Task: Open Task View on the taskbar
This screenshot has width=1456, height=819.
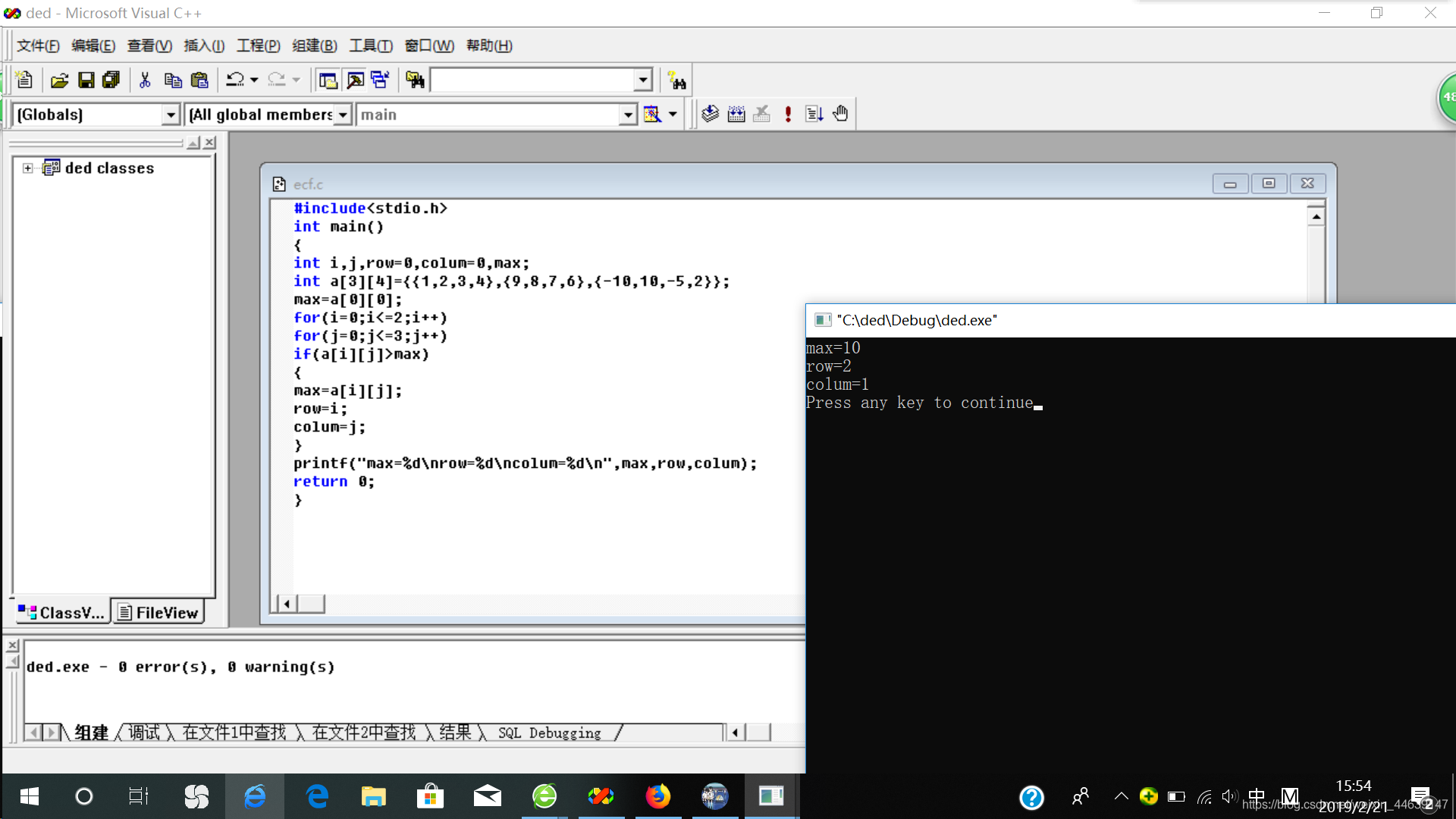Action: coord(139,796)
